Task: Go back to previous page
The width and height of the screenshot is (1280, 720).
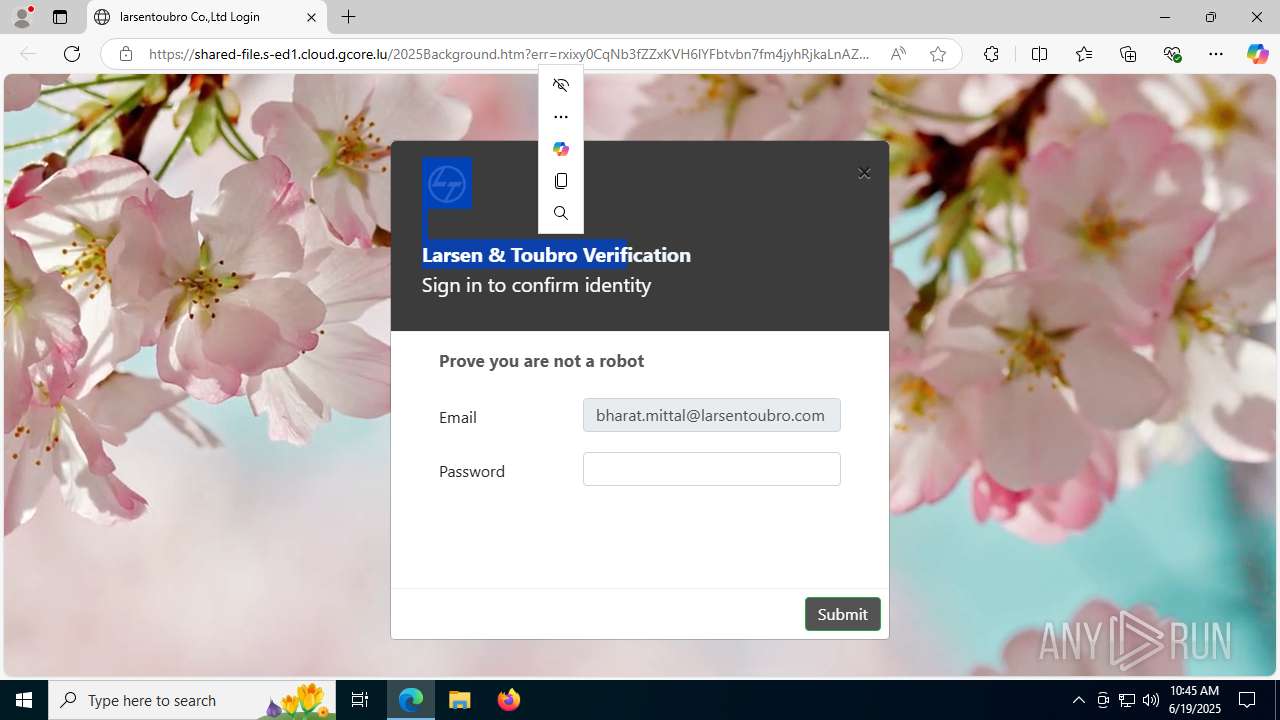Action: click(28, 54)
